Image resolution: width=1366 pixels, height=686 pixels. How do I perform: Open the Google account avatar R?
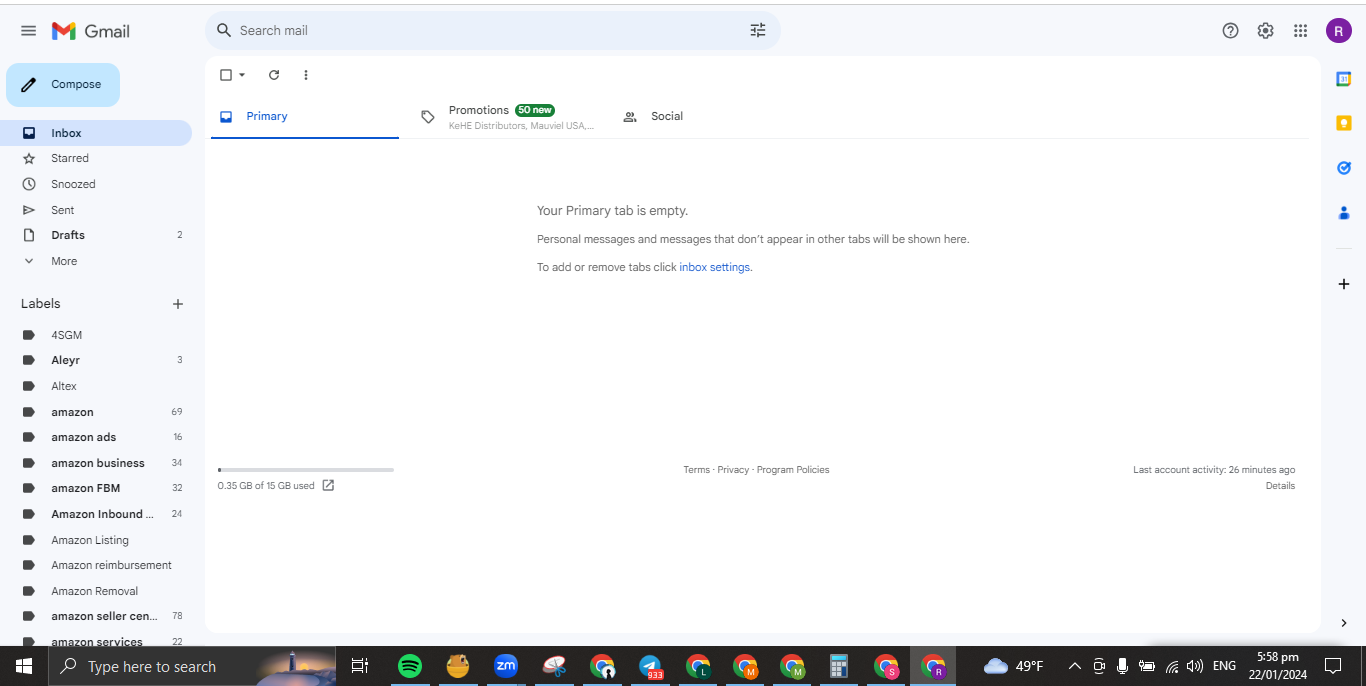pos(1339,31)
